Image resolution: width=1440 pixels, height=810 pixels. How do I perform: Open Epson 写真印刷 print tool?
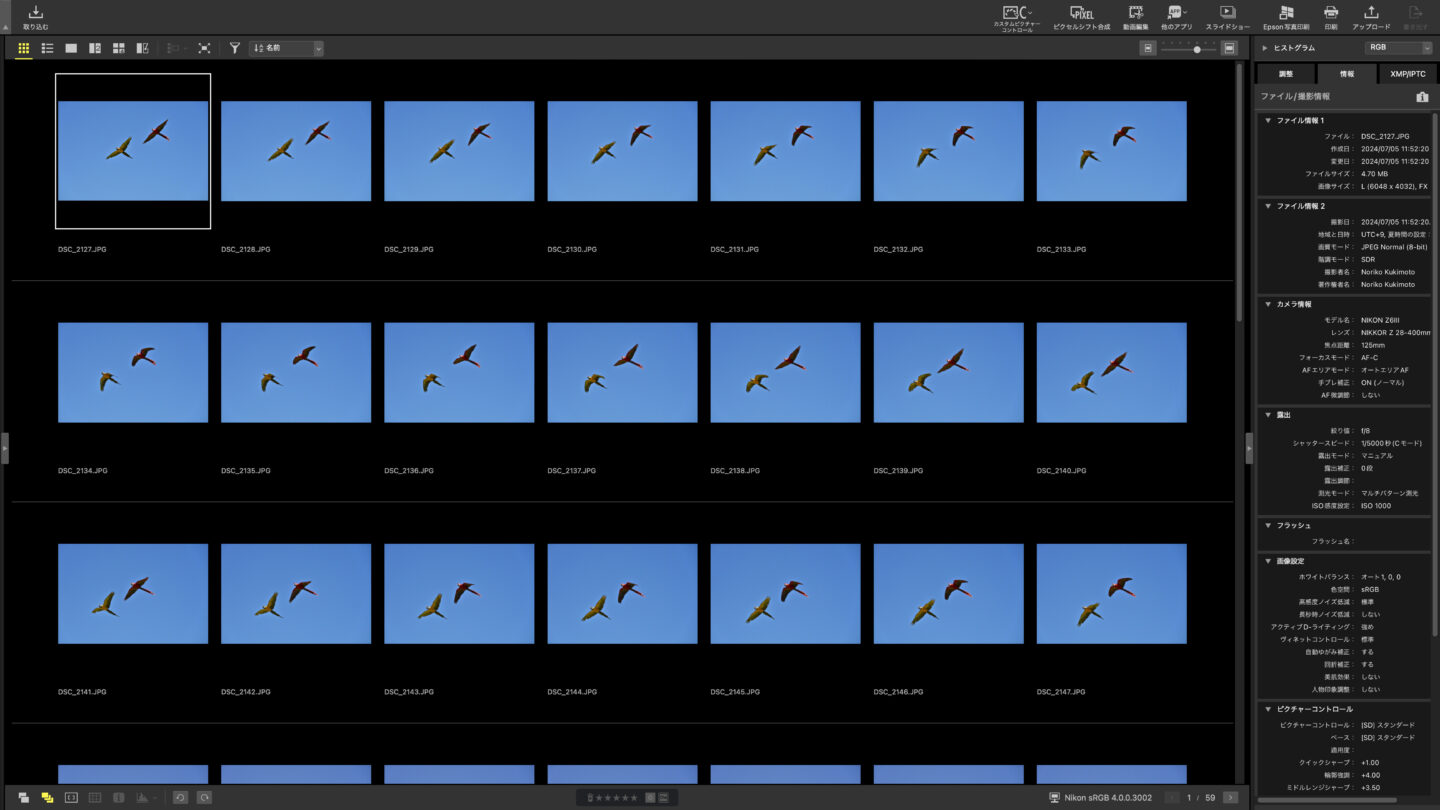pos(1286,16)
